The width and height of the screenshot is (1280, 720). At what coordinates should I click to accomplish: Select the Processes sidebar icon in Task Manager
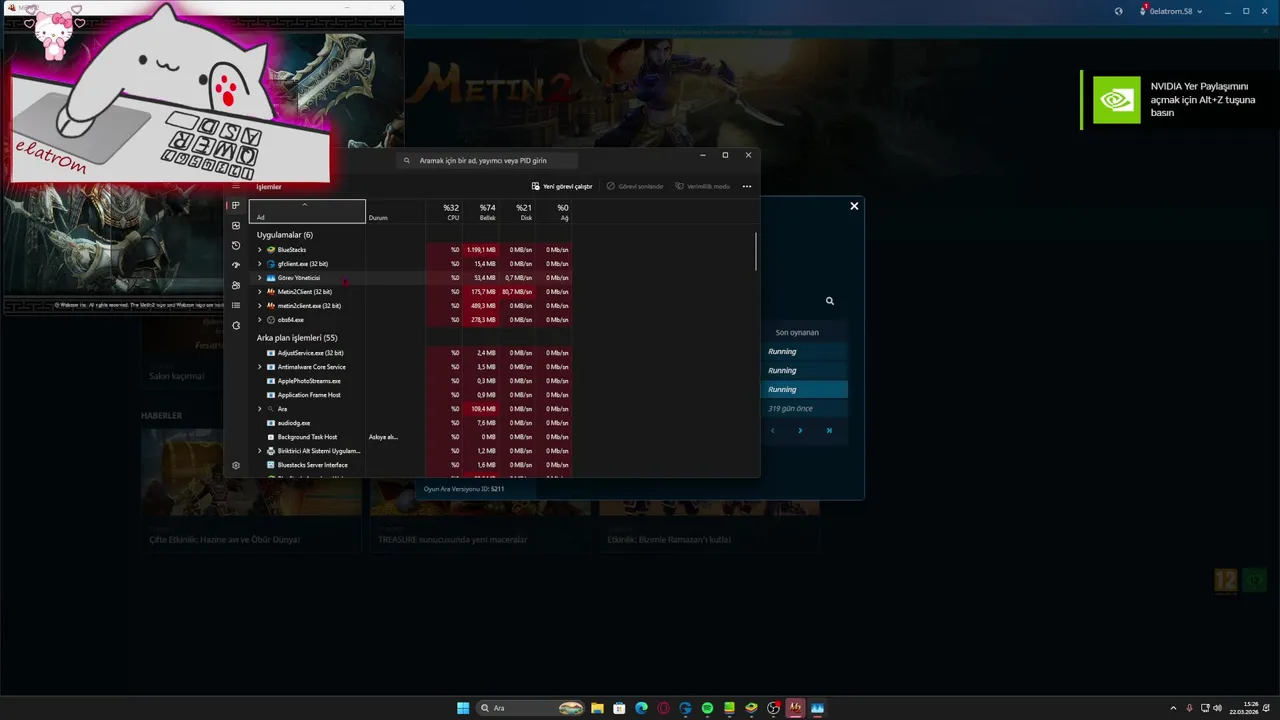click(236, 205)
